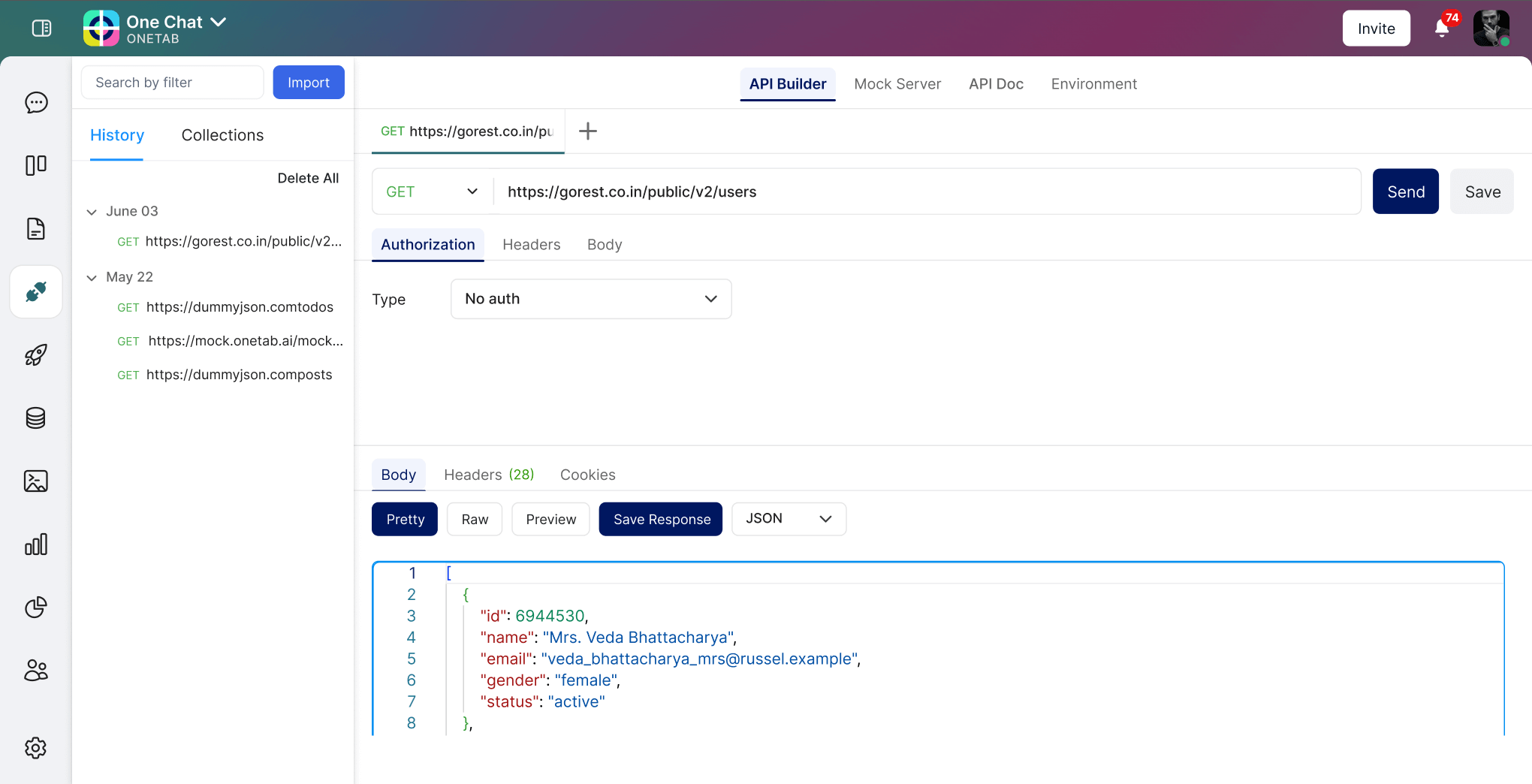Viewport: 1532px width, 784px height.
Task: Click the Send button
Action: click(1406, 191)
